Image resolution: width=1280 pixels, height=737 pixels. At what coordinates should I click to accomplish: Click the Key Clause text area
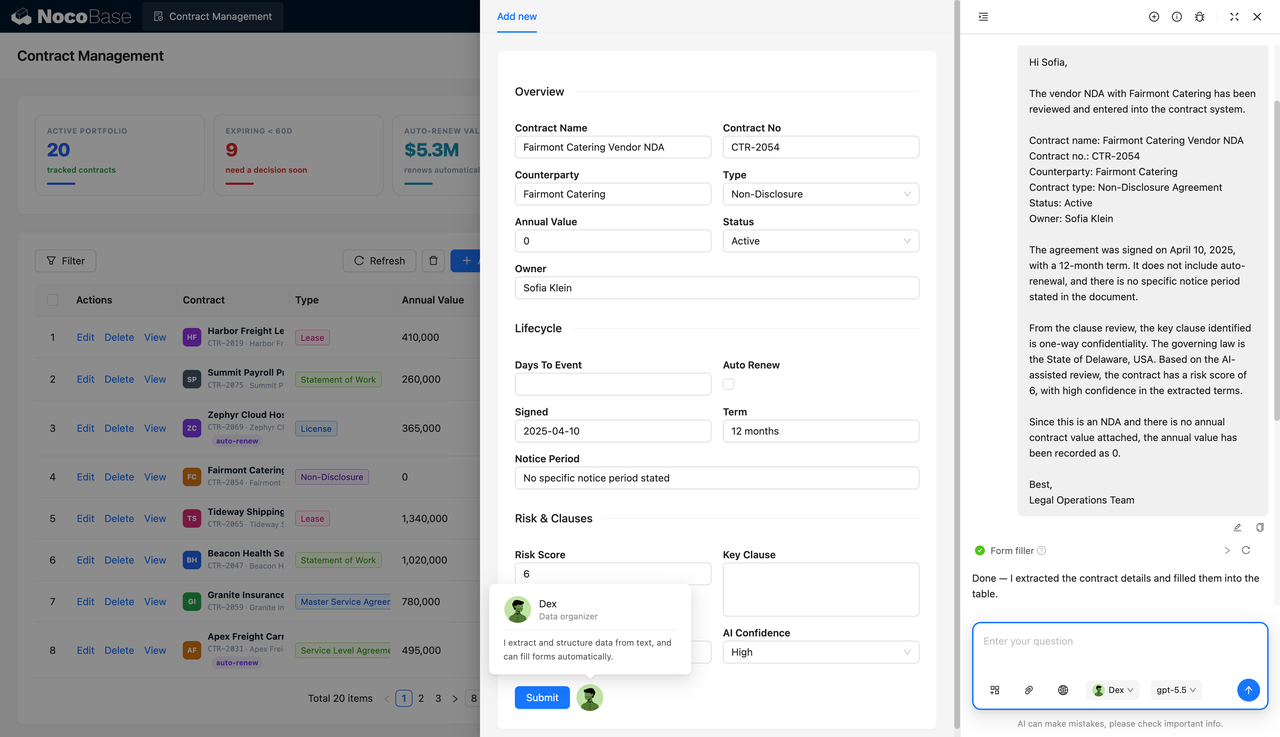[x=821, y=589]
